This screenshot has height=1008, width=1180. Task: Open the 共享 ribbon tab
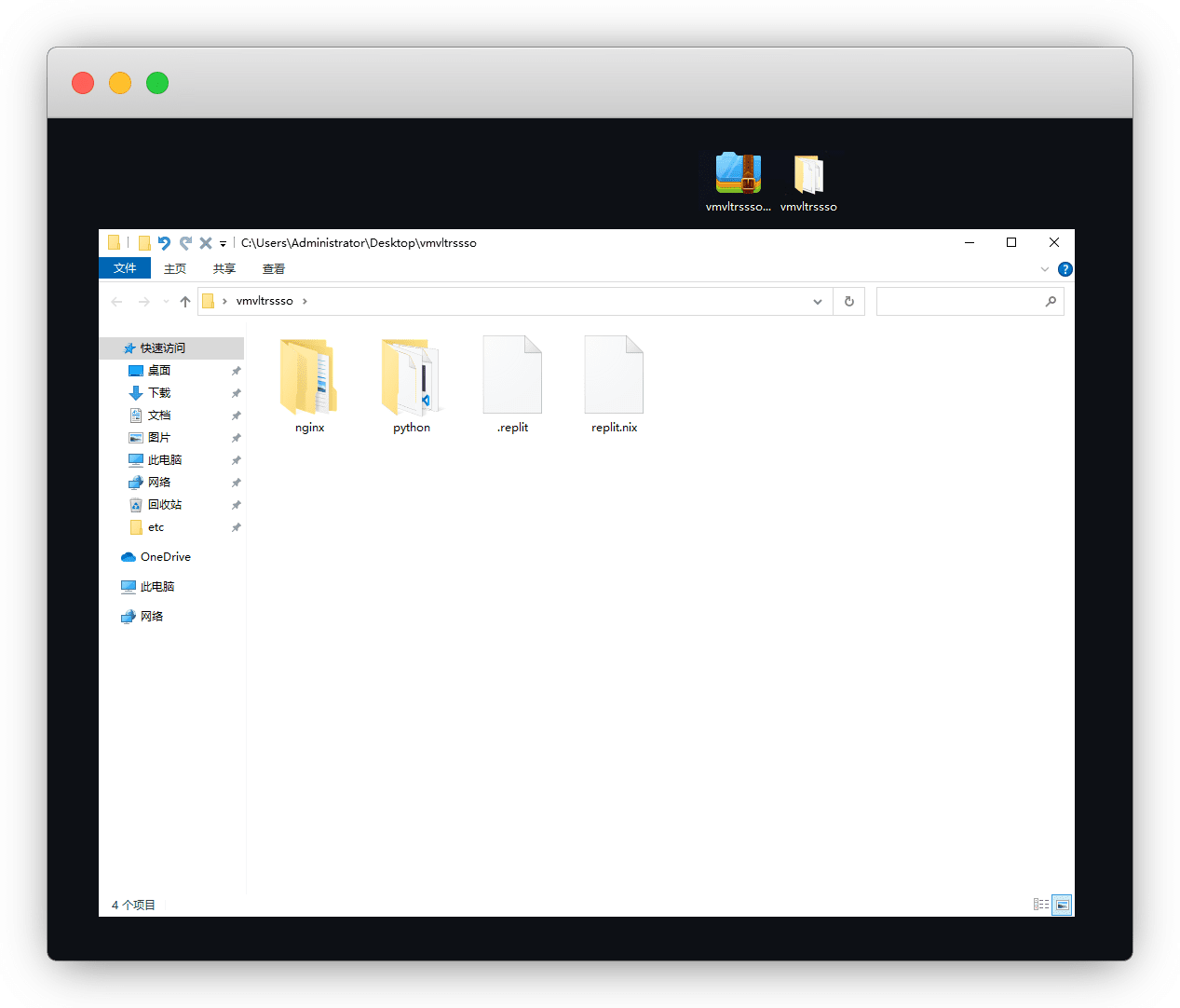point(224,269)
